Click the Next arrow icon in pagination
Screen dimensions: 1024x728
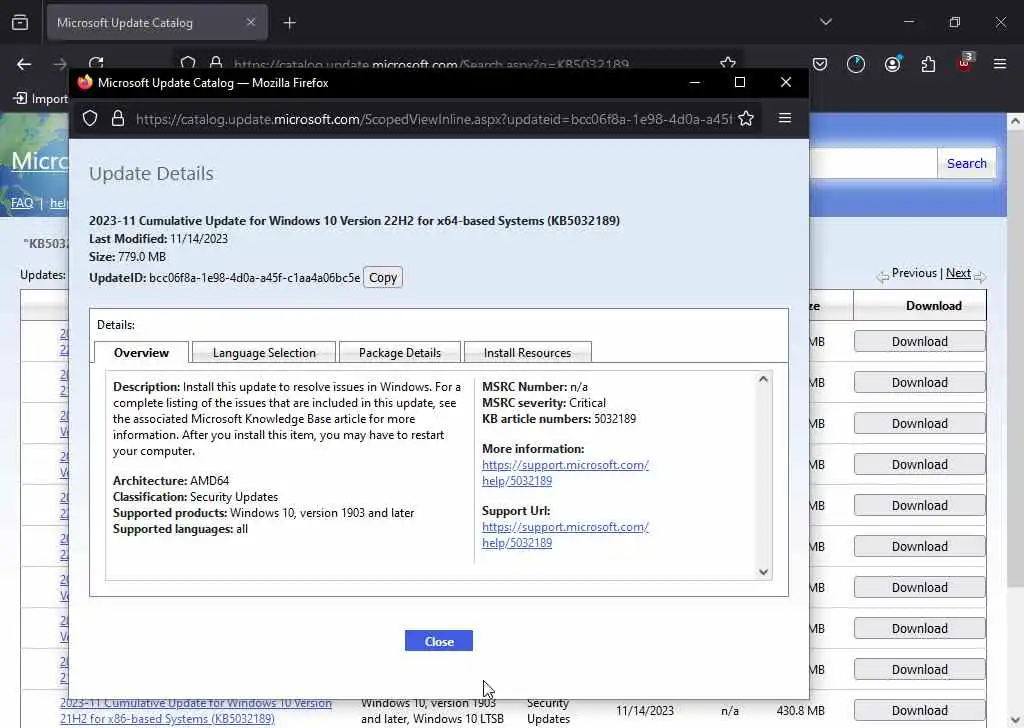pyautogui.click(x=980, y=276)
